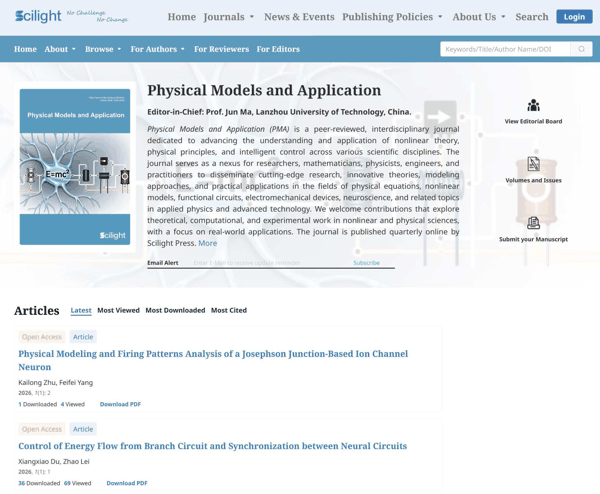The height and width of the screenshot is (494, 600).
Task: Open the Josephson Junction-Based Ion Channel Neuron article
Action: click(213, 360)
